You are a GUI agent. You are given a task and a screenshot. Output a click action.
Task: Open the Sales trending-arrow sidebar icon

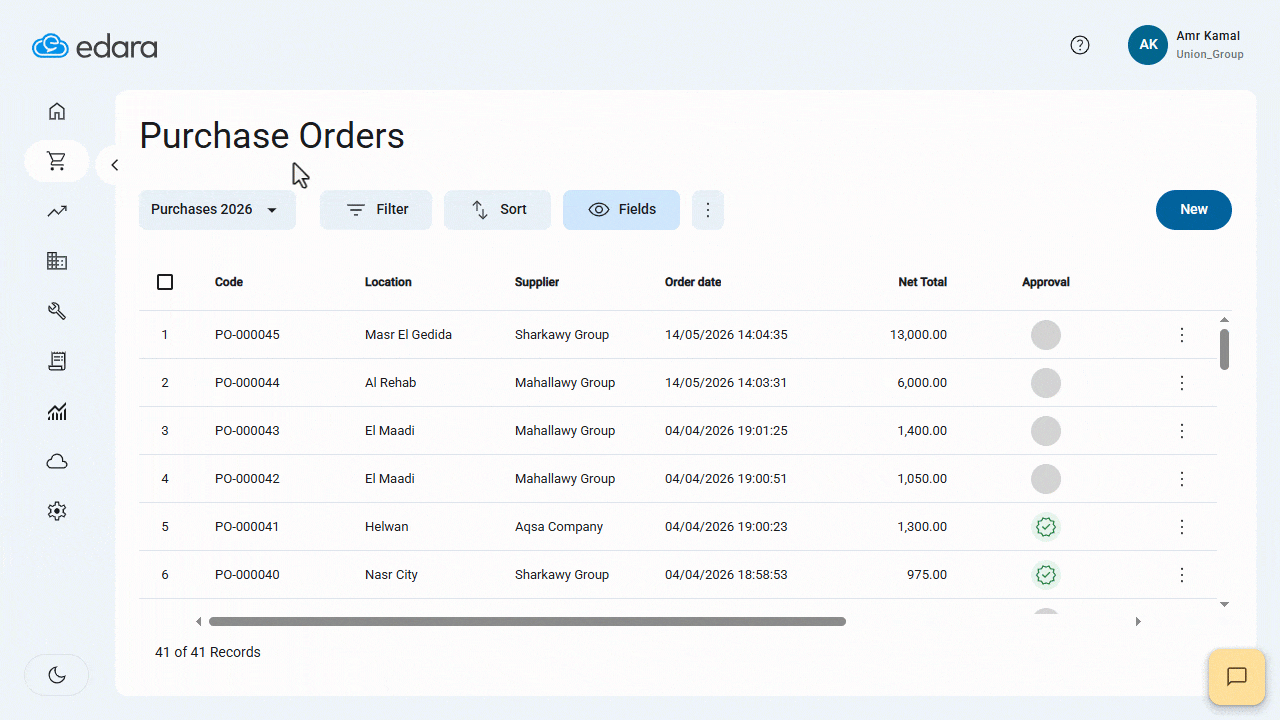[57, 211]
